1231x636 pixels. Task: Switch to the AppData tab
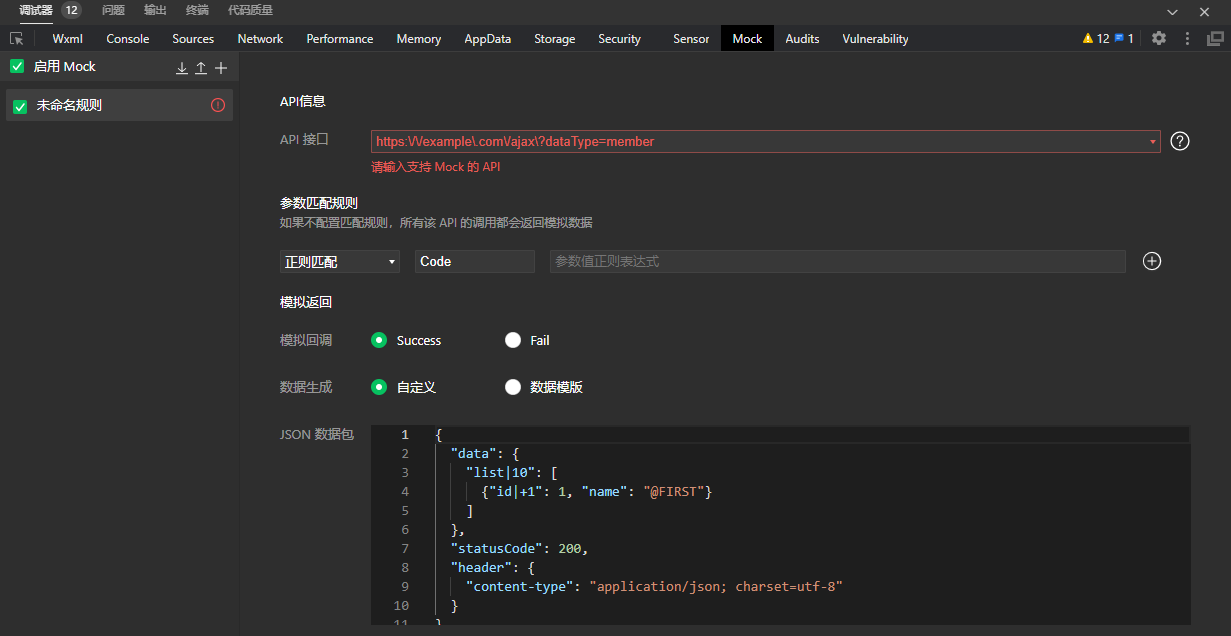(487, 39)
